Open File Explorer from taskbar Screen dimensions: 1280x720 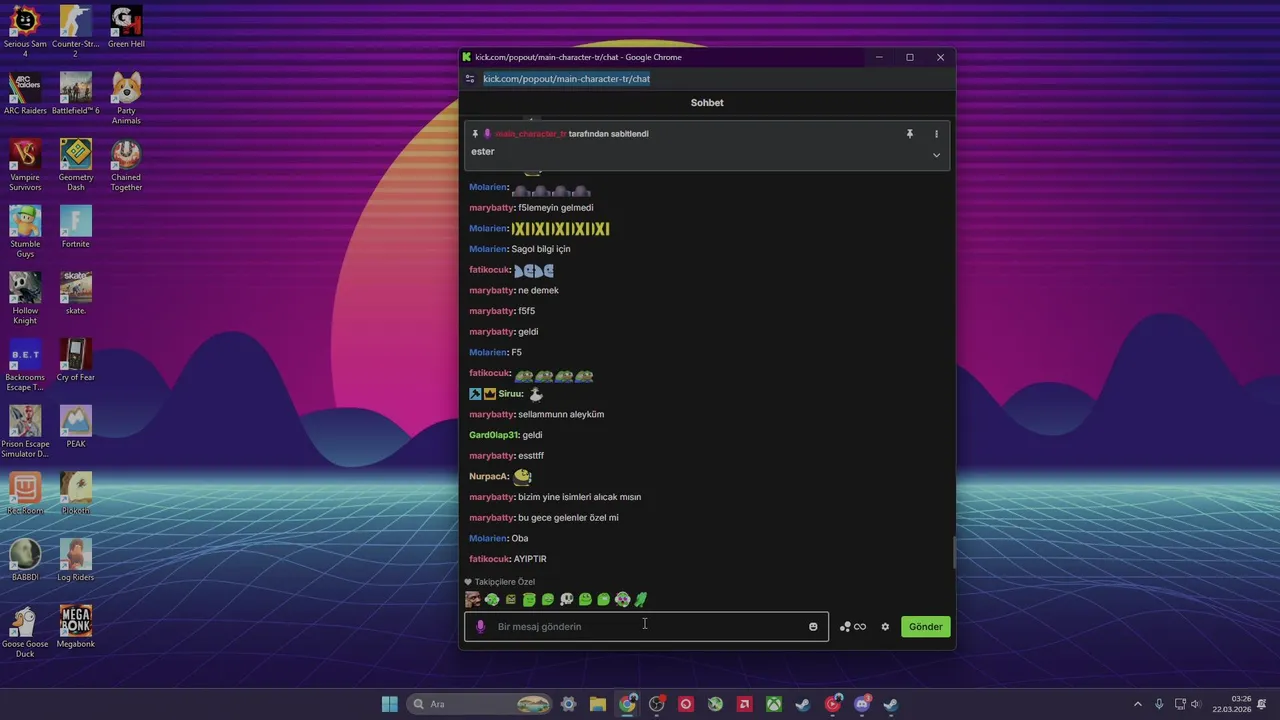coord(597,704)
